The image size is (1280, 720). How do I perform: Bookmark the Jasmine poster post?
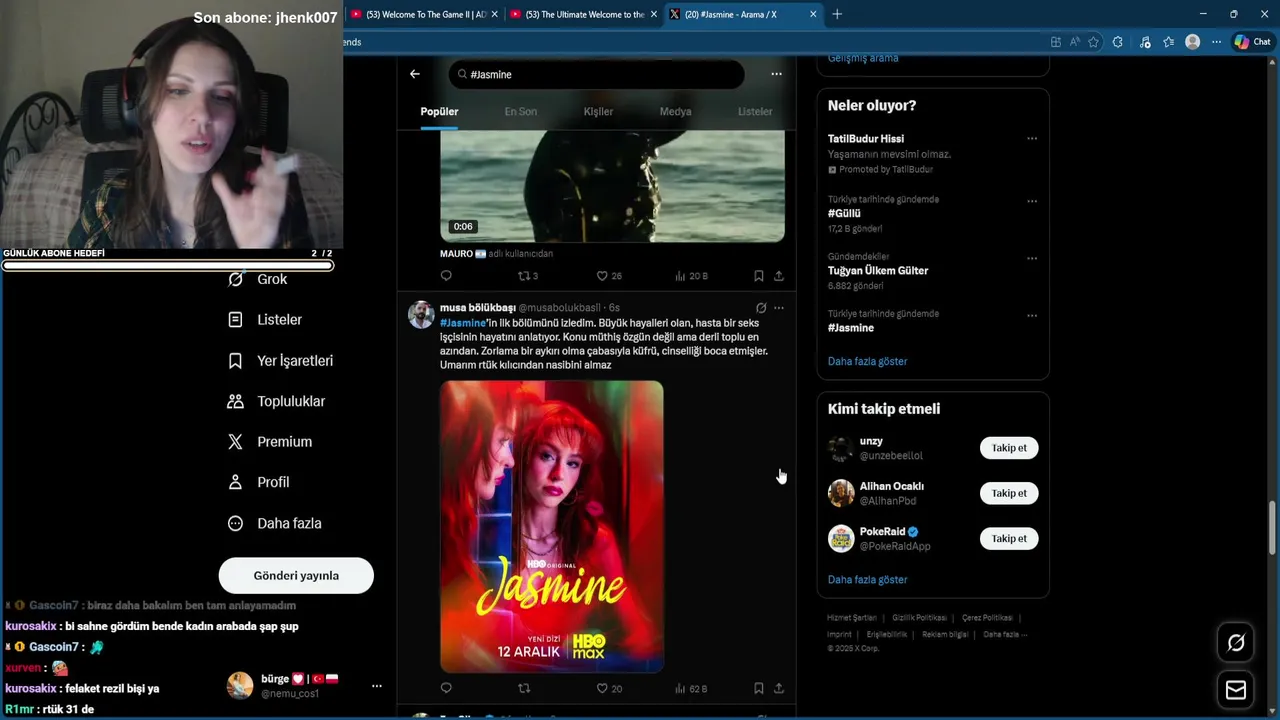[759, 688]
